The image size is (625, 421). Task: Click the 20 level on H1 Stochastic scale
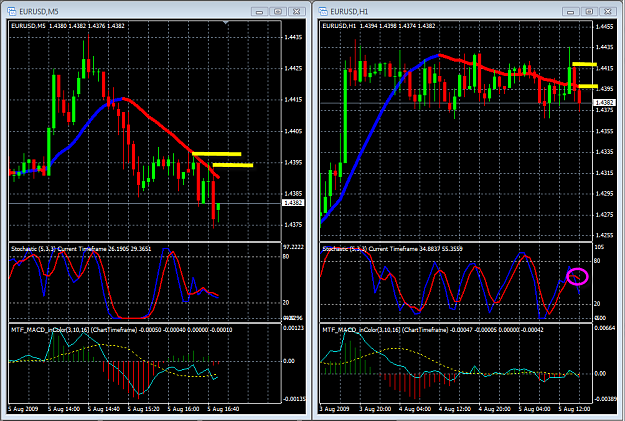click(x=597, y=304)
